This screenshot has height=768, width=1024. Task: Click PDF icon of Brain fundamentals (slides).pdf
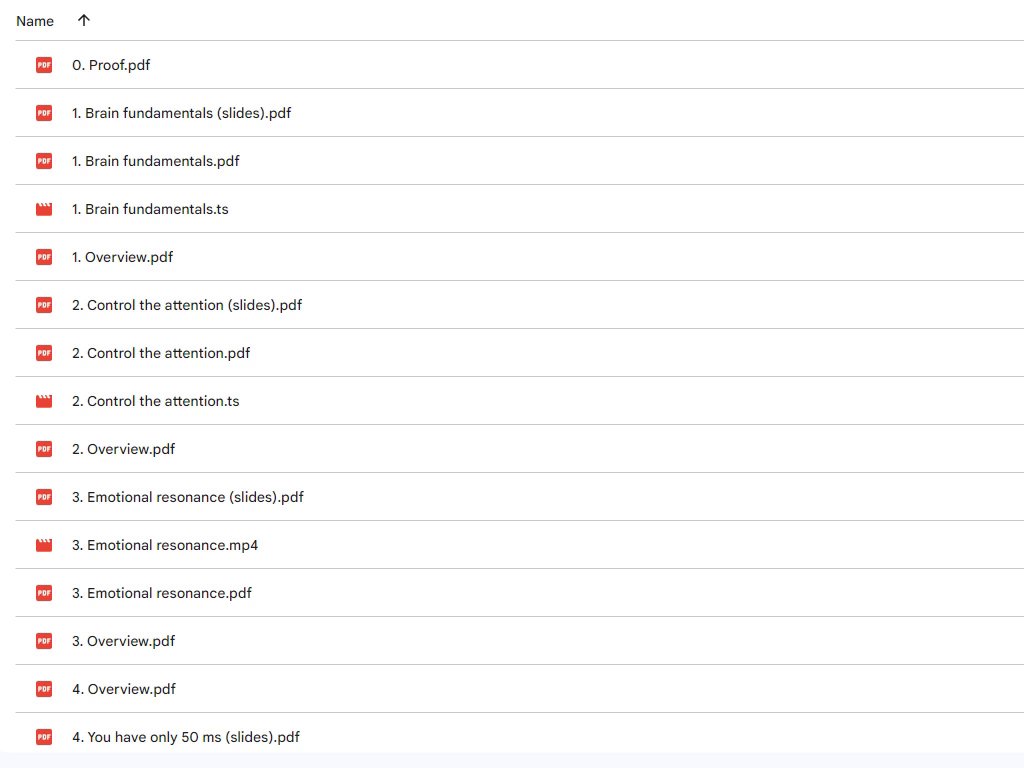(x=44, y=113)
